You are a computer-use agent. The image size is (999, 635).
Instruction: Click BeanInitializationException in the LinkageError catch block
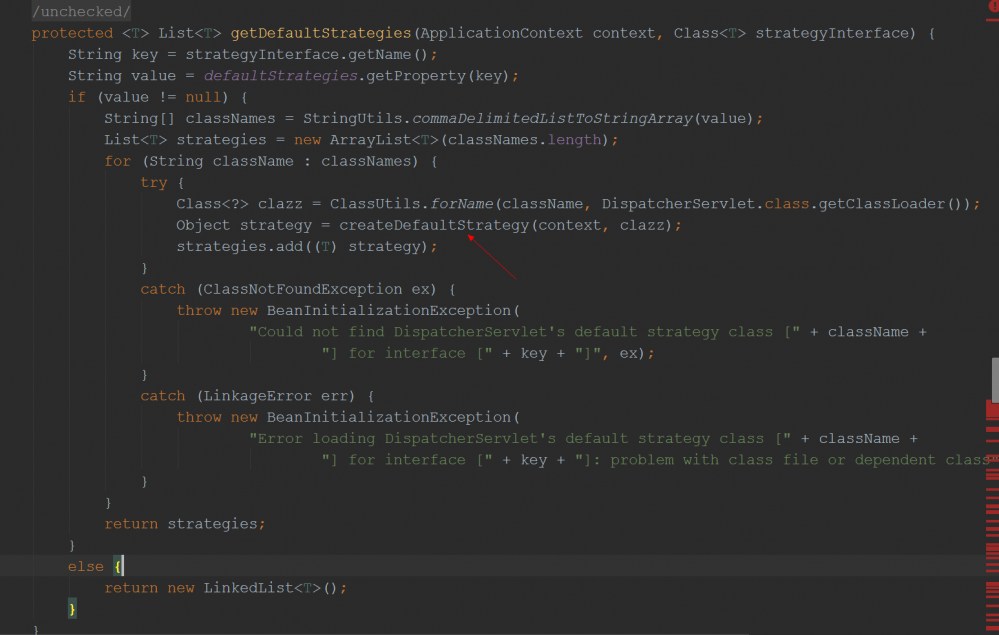(x=389, y=417)
